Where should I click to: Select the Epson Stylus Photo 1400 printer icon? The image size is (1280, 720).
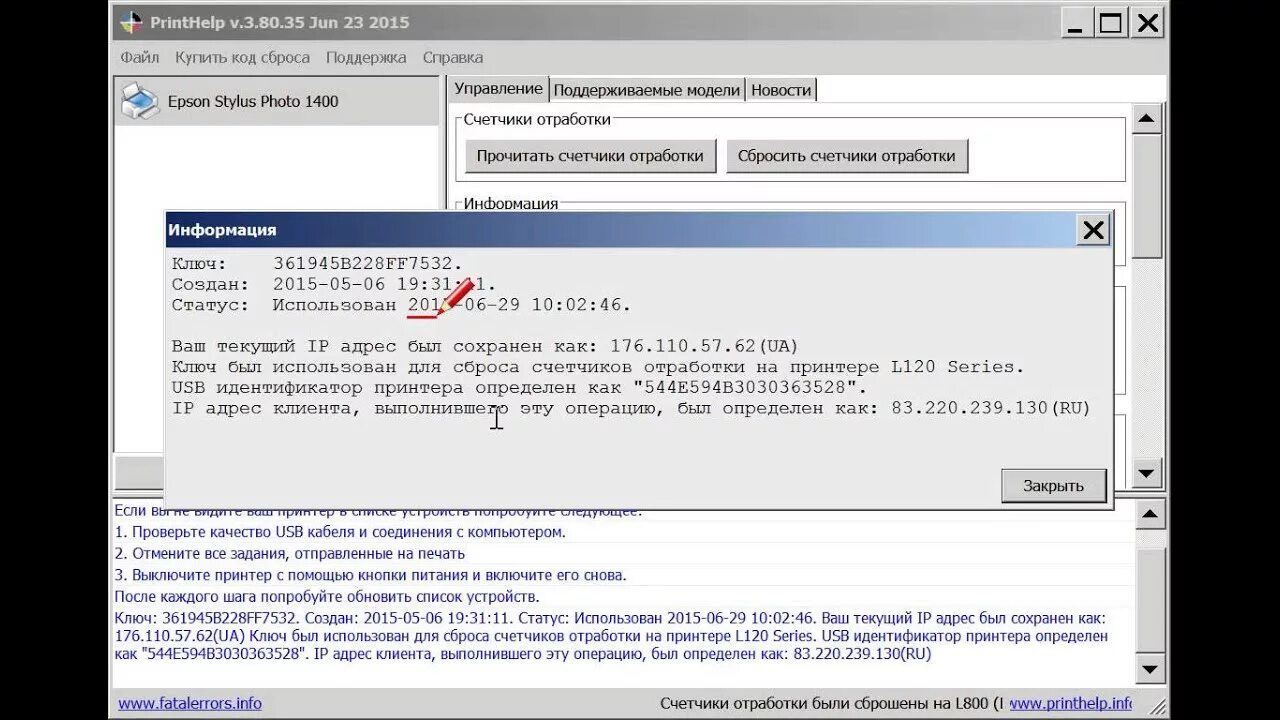[x=140, y=101]
